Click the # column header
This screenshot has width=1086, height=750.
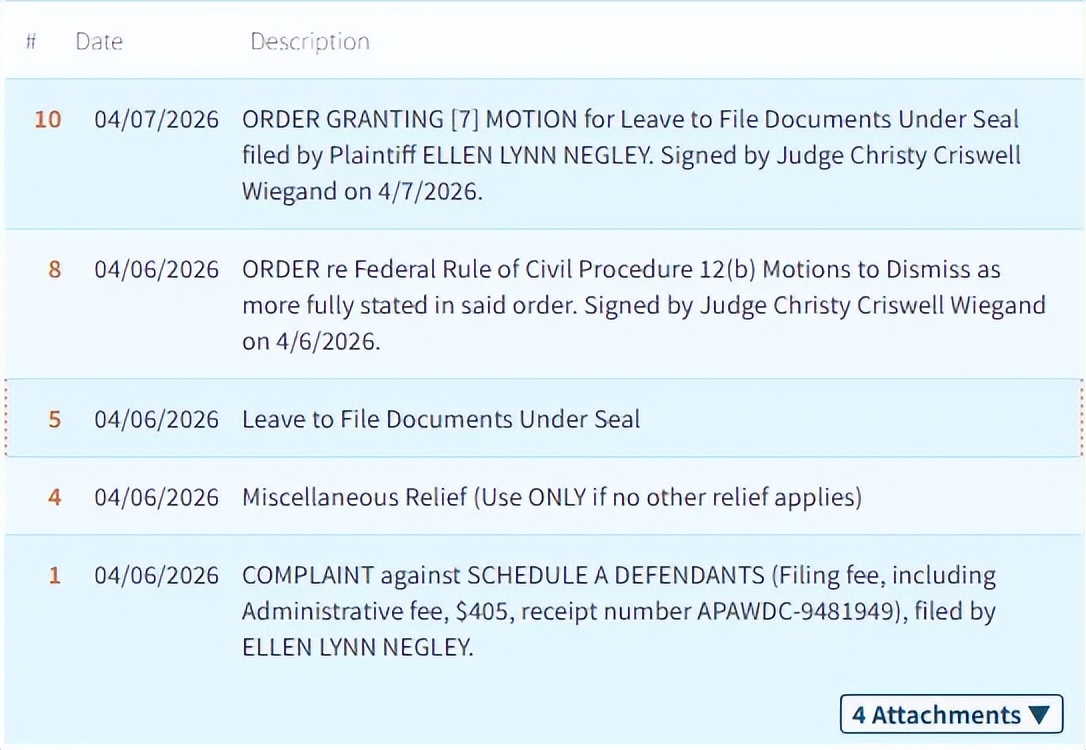[31, 42]
